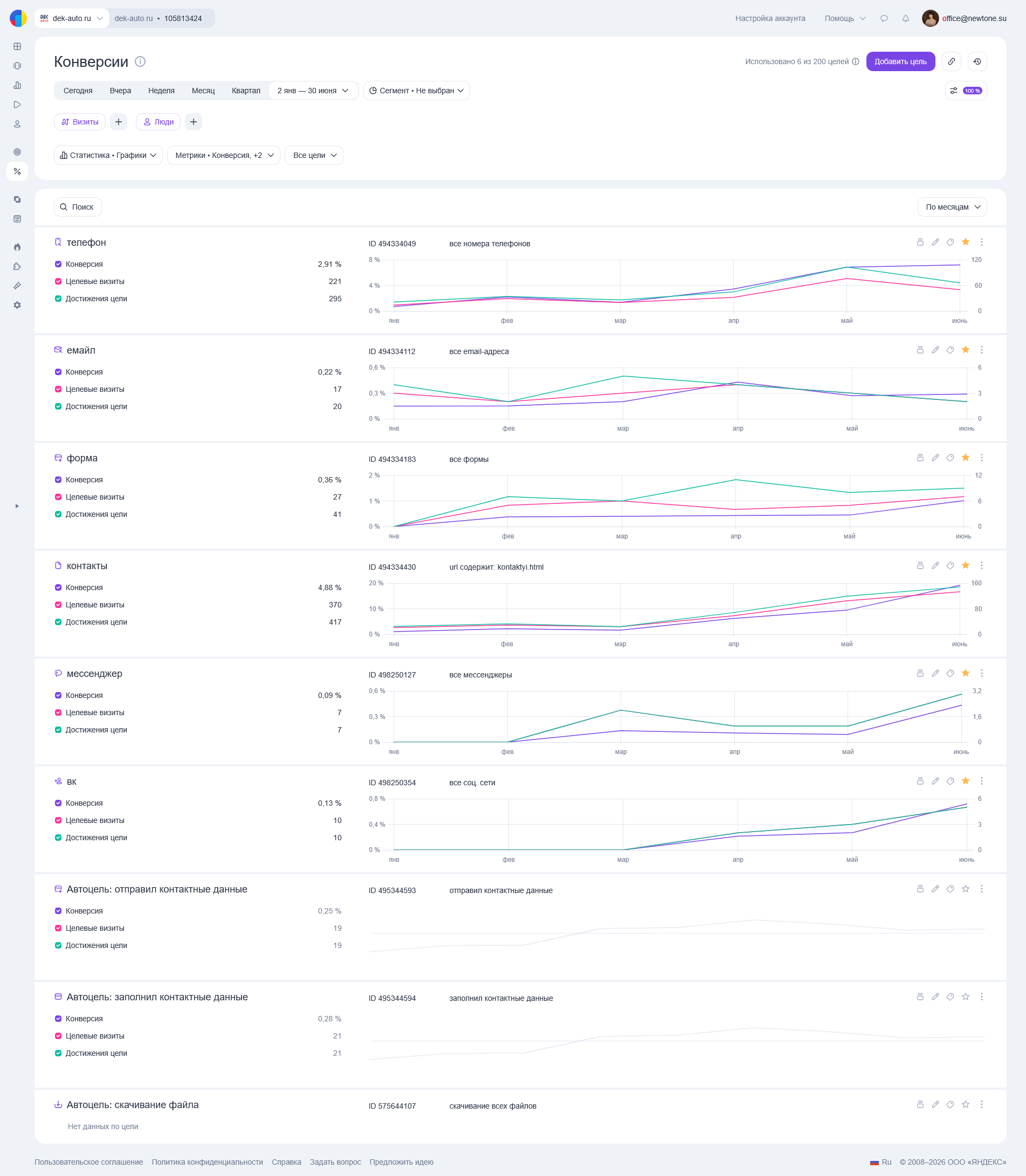Open notifications bell icon
The width and height of the screenshot is (1026, 1176).
point(905,18)
